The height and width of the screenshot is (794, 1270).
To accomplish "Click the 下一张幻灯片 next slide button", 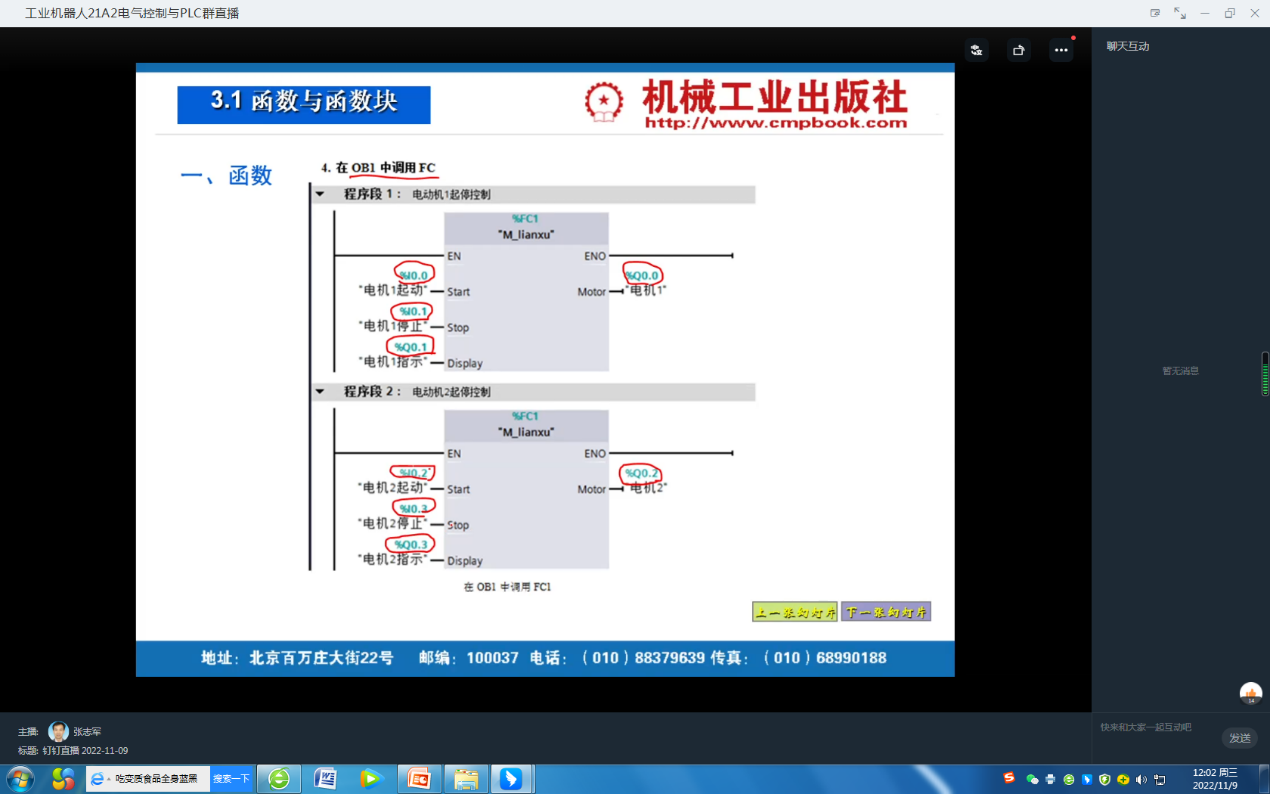I will click(x=886, y=612).
